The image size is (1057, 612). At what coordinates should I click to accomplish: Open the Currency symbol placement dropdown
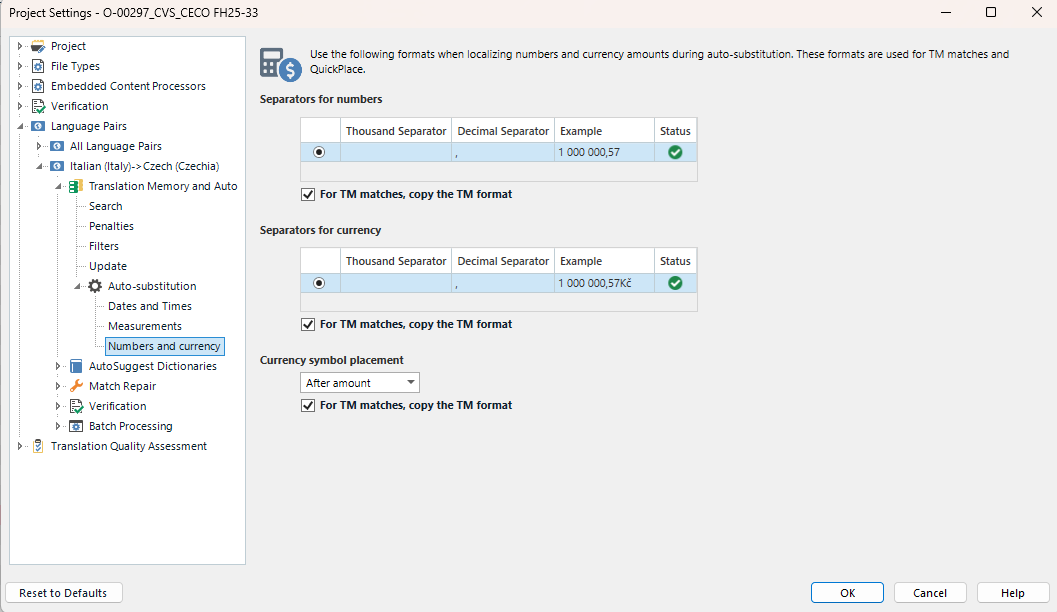tap(359, 383)
